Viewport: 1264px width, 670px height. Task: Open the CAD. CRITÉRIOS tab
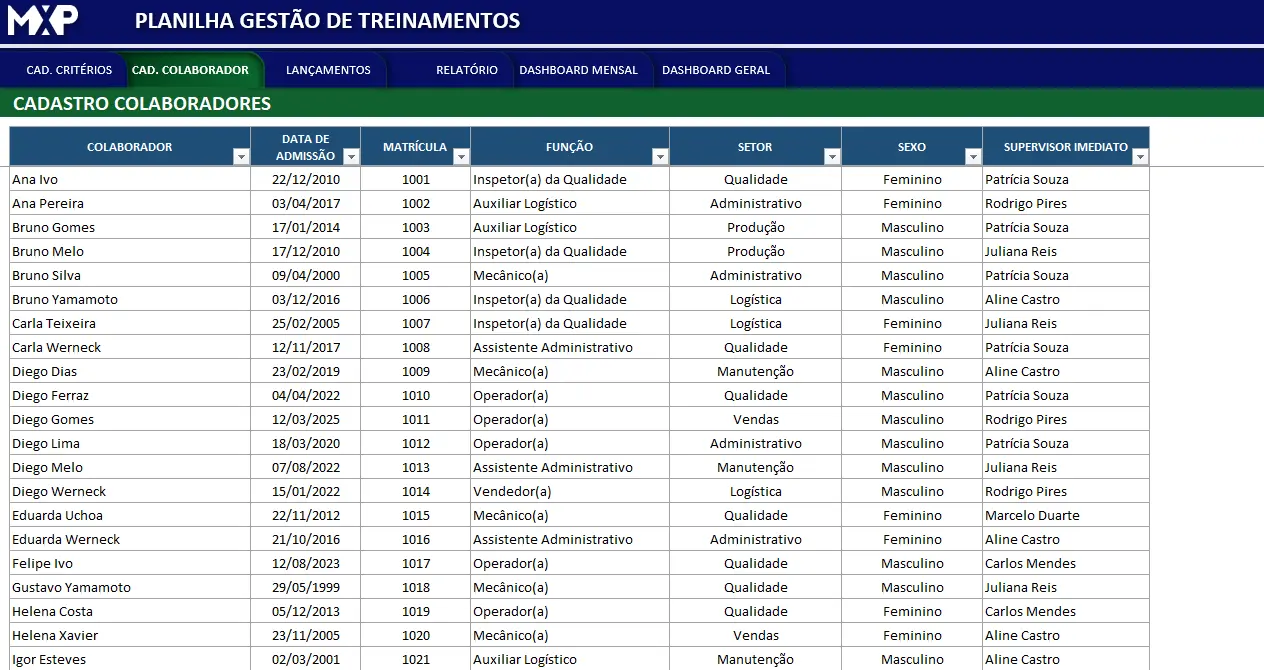pyautogui.click(x=69, y=70)
